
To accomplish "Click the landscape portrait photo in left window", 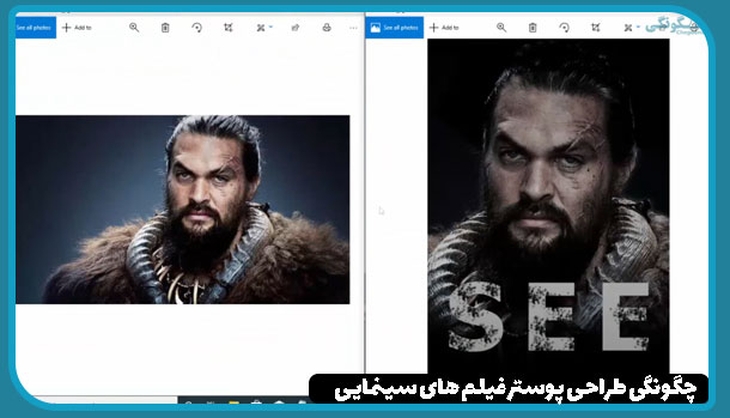I will (182, 209).
